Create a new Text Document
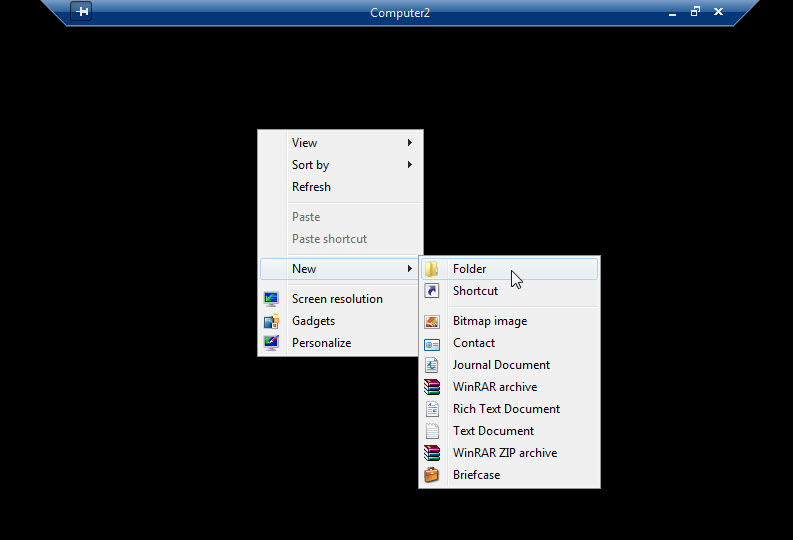Viewport: 793px width, 540px height. 509,431
